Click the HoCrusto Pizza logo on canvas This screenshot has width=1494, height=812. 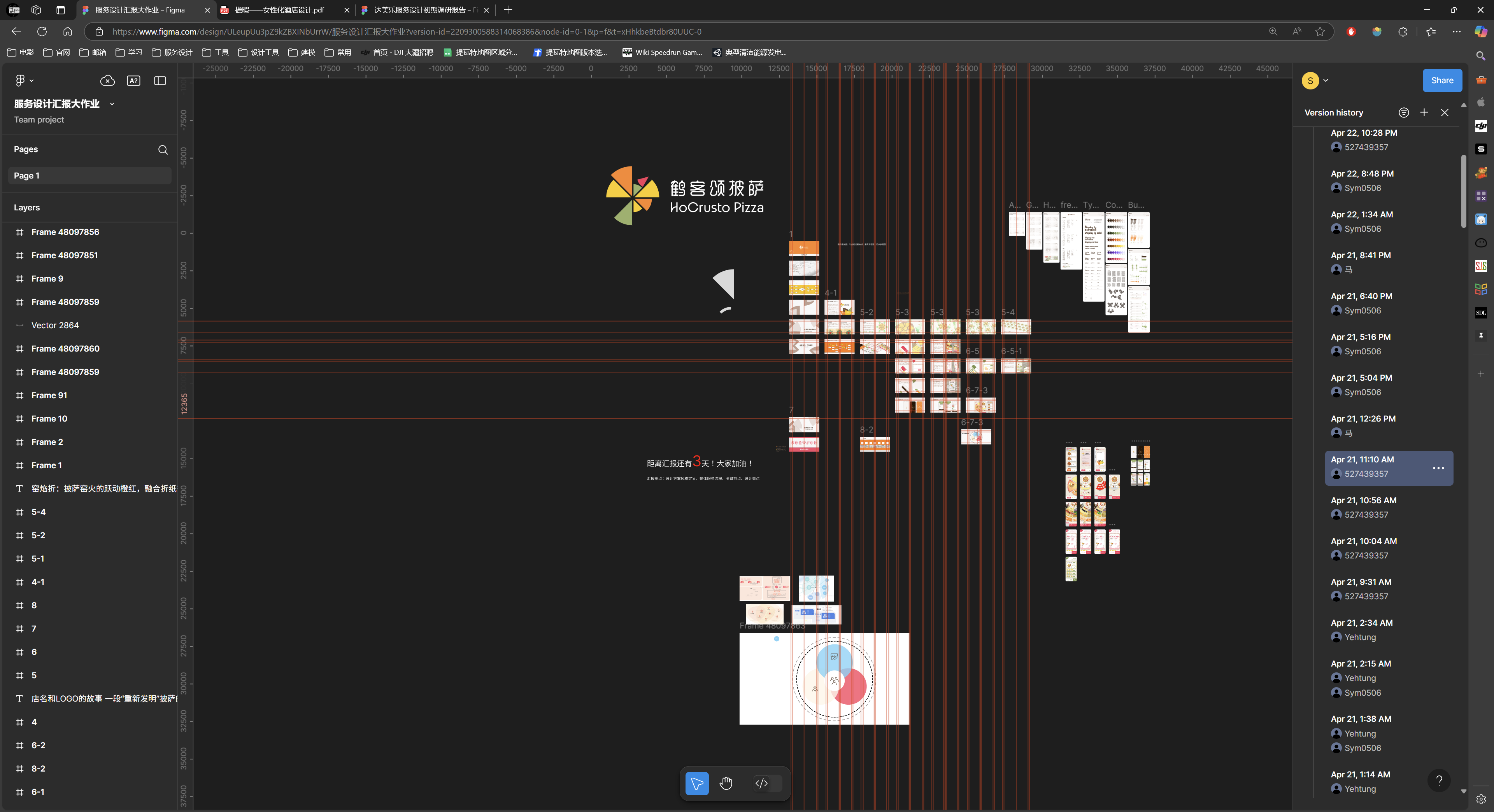(x=685, y=196)
